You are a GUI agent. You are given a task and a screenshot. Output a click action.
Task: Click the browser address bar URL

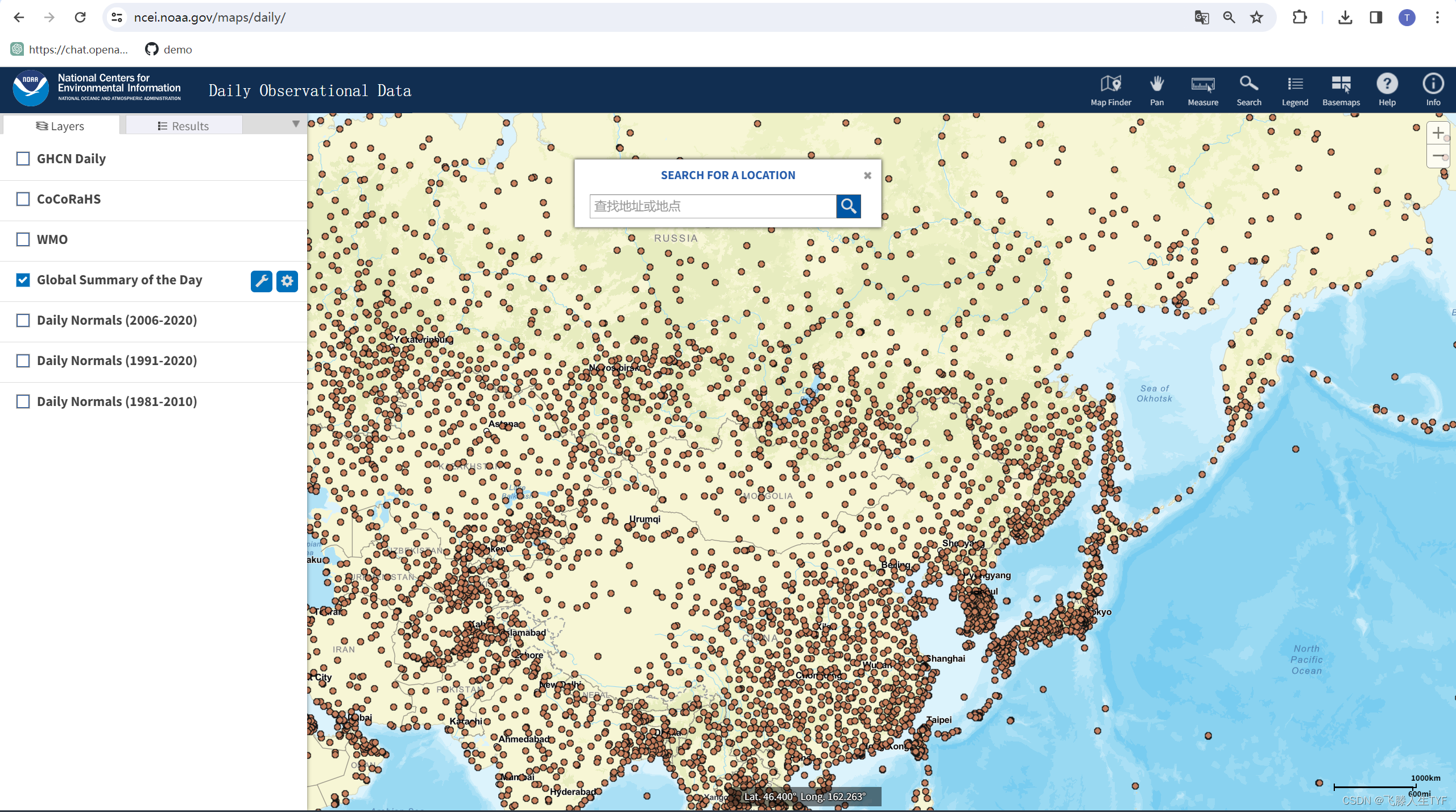(x=209, y=18)
